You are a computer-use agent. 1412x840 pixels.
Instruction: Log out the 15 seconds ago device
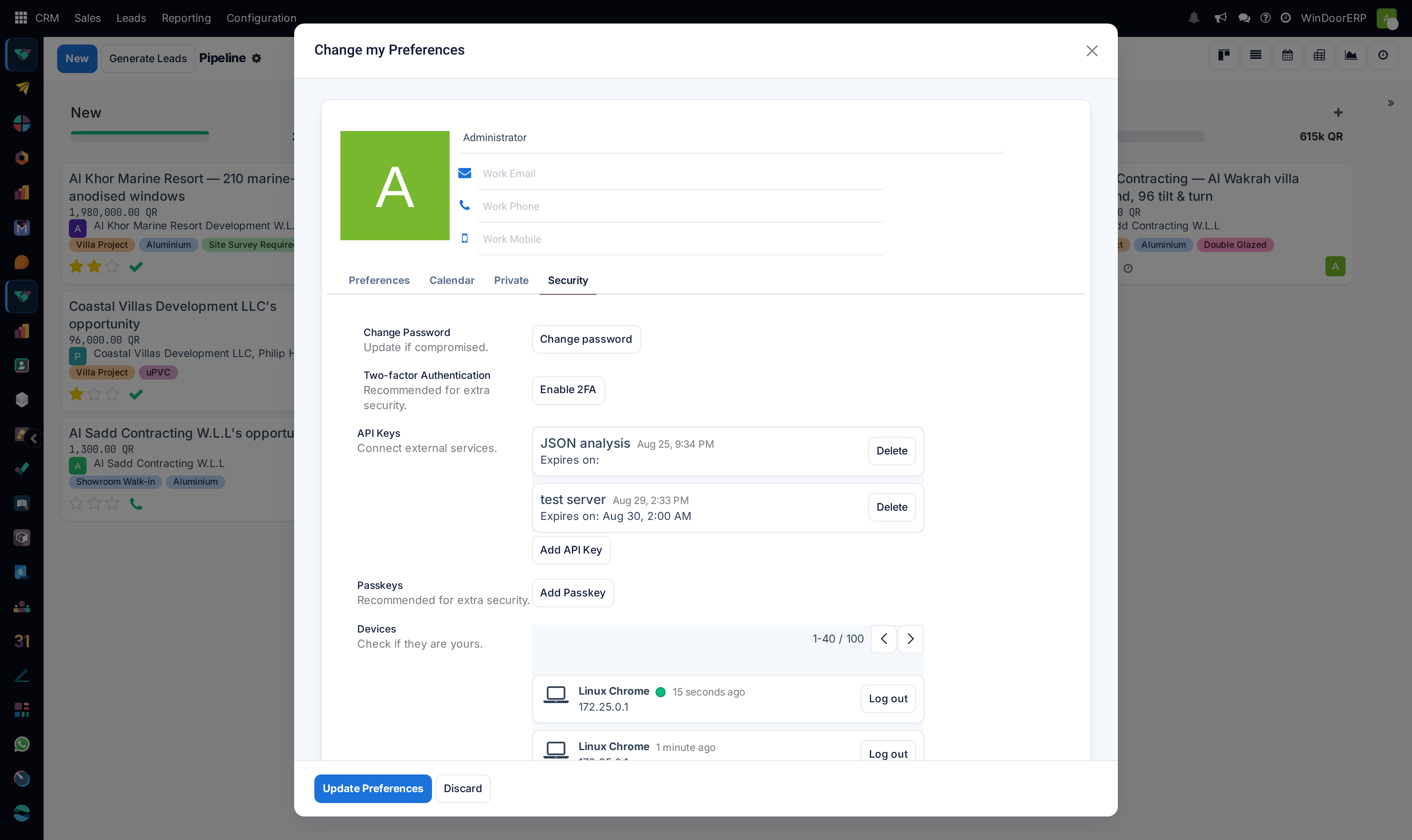(888, 699)
